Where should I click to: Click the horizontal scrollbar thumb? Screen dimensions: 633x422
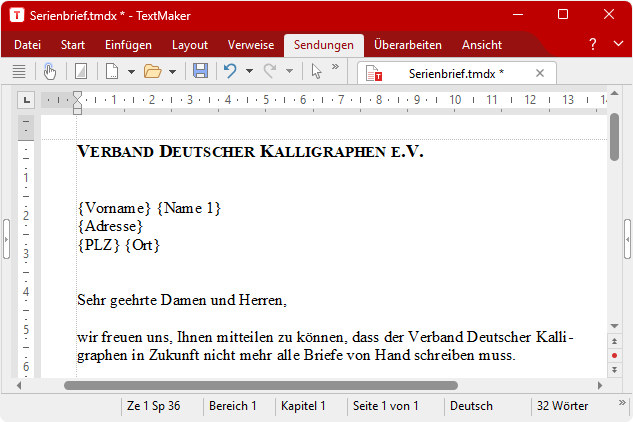point(261,385)
